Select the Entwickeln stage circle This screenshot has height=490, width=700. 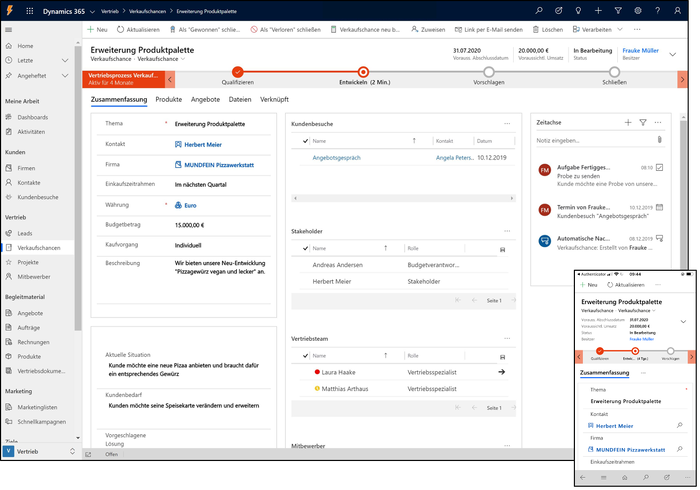[x=363, y=71]
